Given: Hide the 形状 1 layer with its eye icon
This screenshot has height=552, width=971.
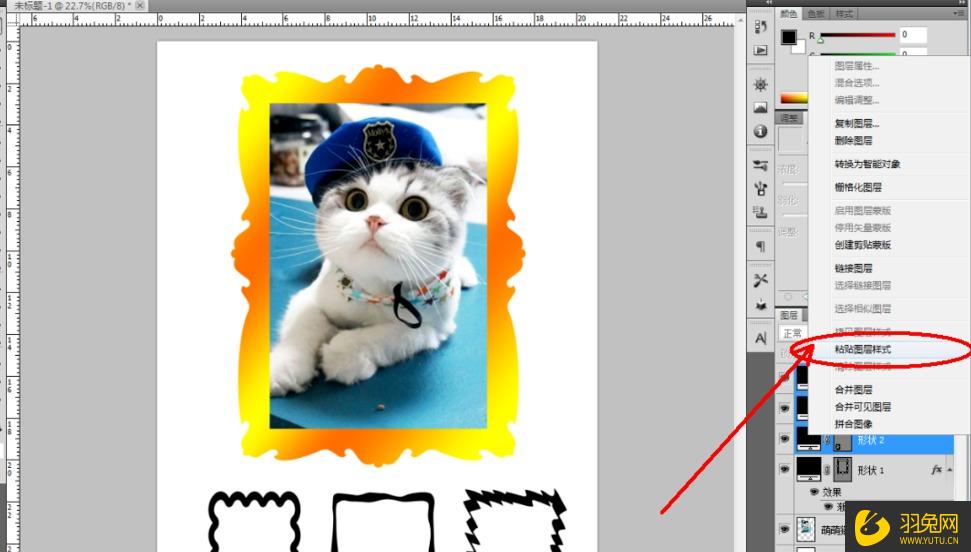Looking at the screenshot, I should click(x=784, y=470).
